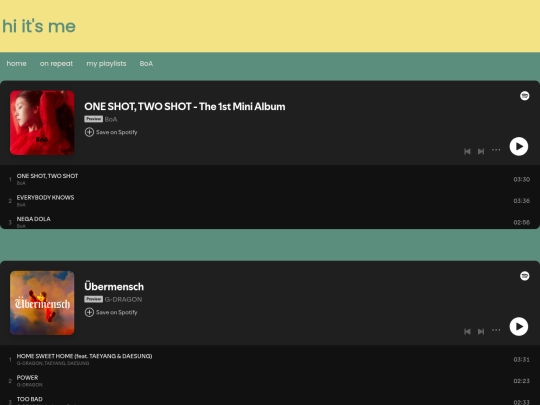Skip to next track in BoA embed
The width and height of the screenshot is (540, 405).
(481, 151)
